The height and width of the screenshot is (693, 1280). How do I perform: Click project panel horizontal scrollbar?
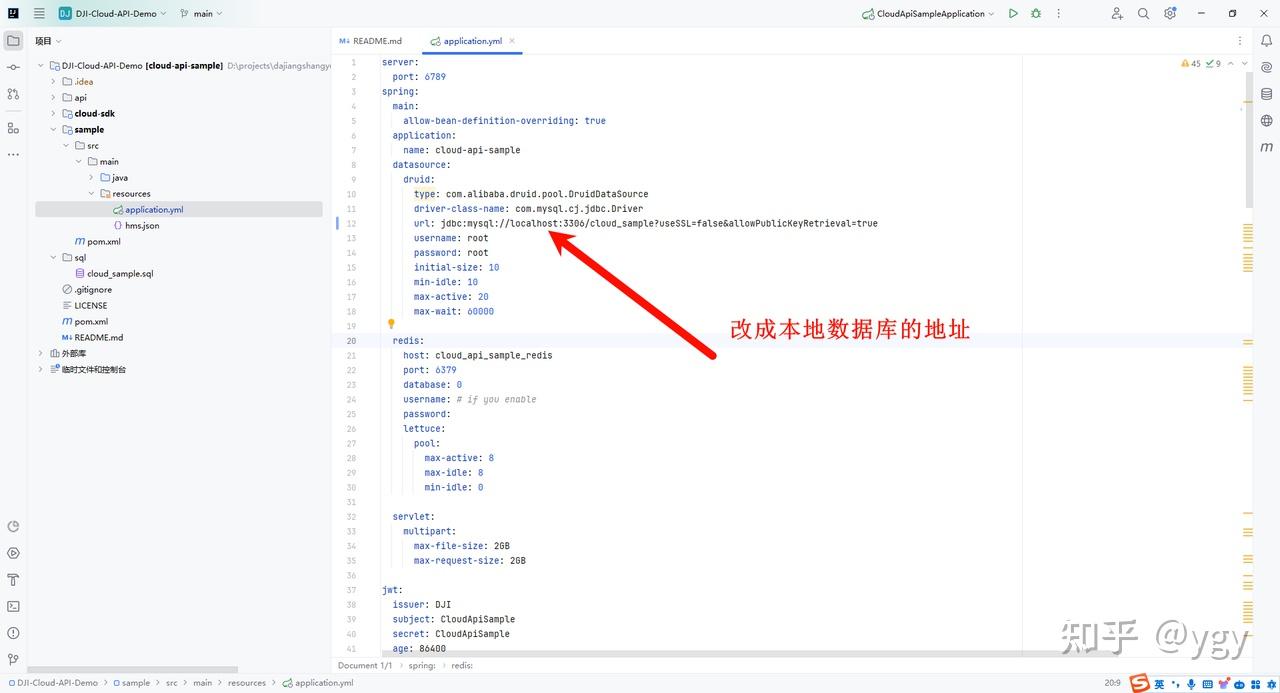[x=133, y=670]
